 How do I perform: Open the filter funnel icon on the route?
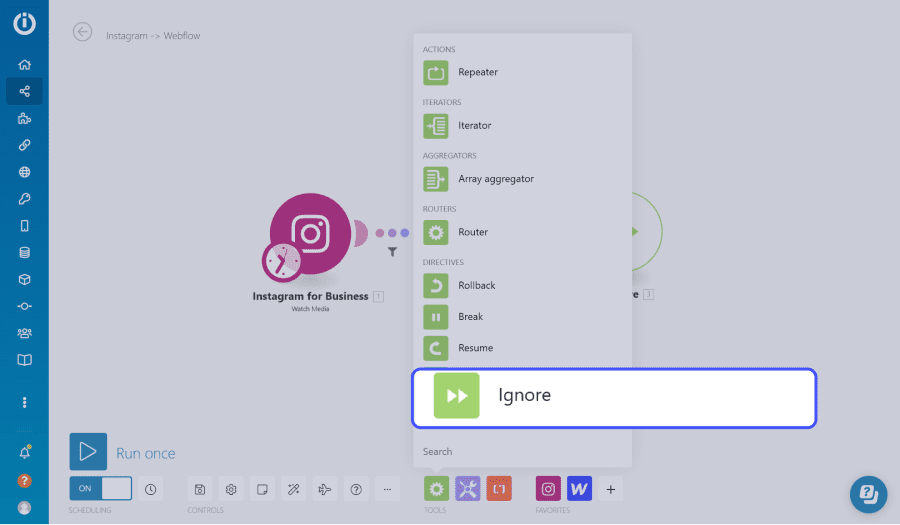(392, 252)
